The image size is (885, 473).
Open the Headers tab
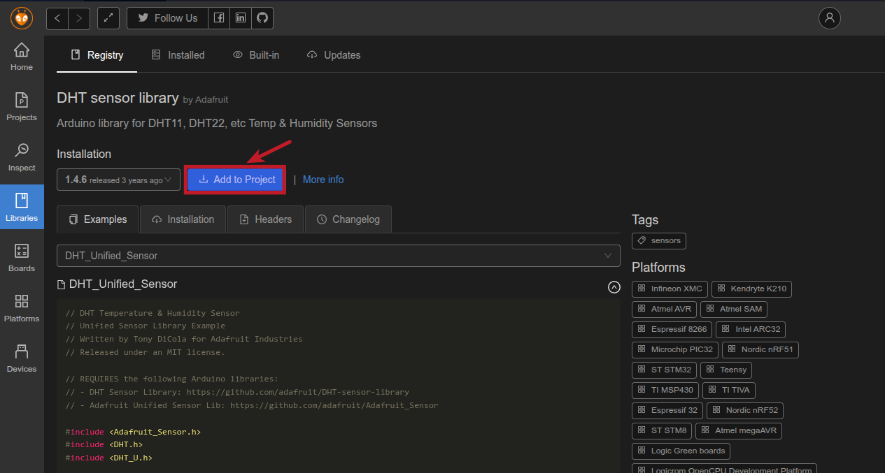[x=265, y=219]
